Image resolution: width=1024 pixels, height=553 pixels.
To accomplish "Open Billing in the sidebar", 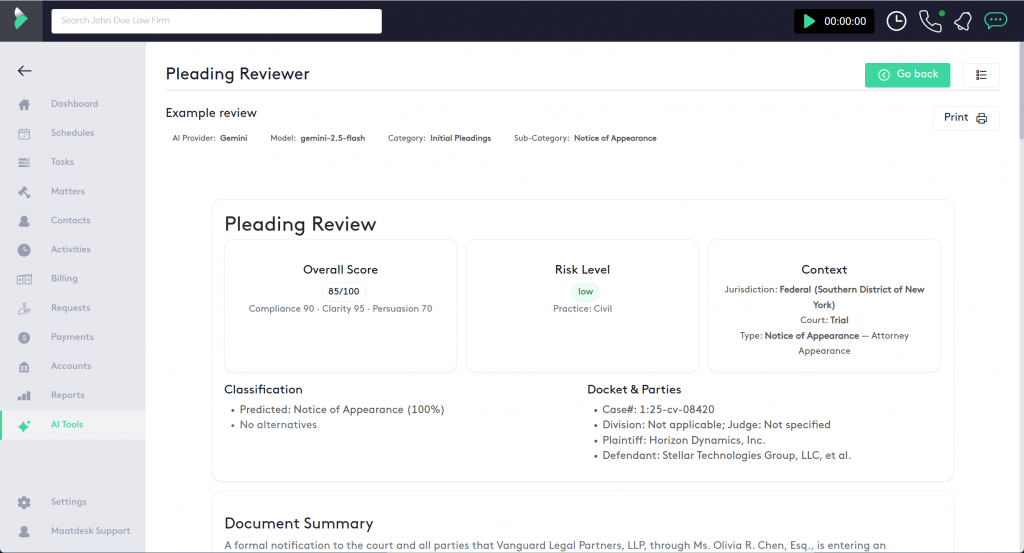I will click(x=64, y=279).
